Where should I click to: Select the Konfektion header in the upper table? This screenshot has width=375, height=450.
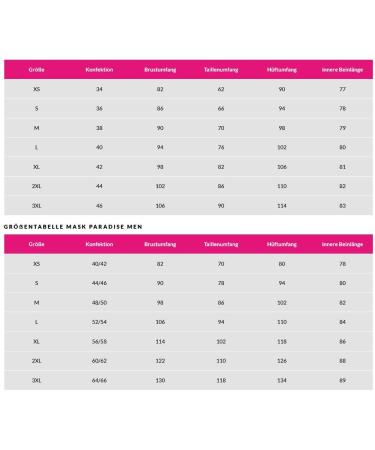99,70
